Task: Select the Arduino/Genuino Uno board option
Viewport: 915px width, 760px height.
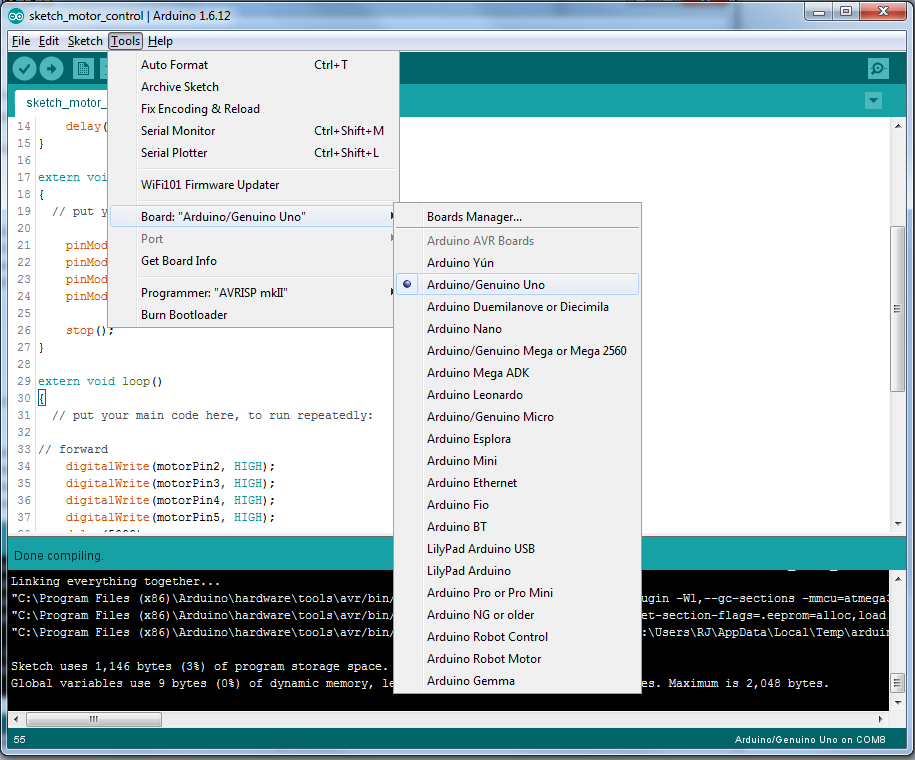Action: pos(485,285)
